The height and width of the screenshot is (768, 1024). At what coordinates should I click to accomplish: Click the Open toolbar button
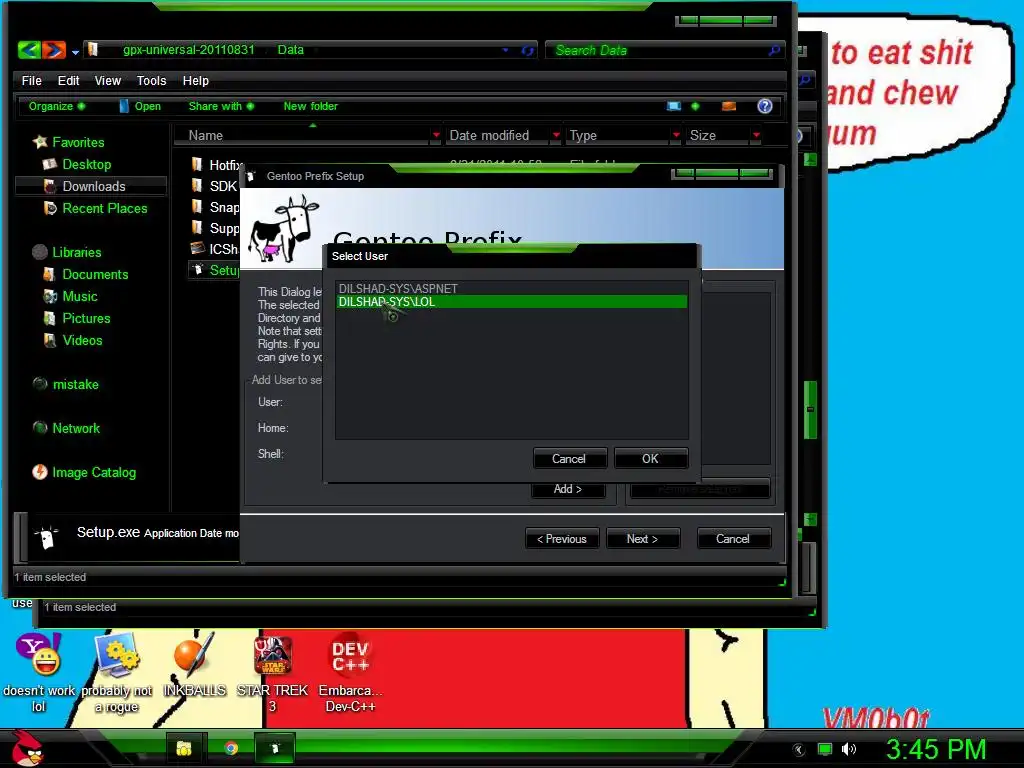pyautogui.click(x=140, y=106)
